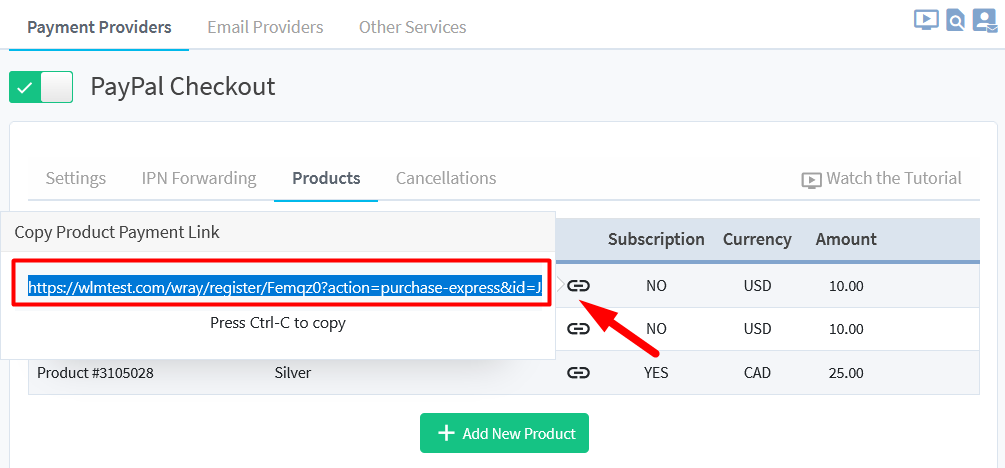Click the video icon beside Watch the Tutorial
Image resolution: width=1005 pixels, height=468 pixels.
coord(811,180)
